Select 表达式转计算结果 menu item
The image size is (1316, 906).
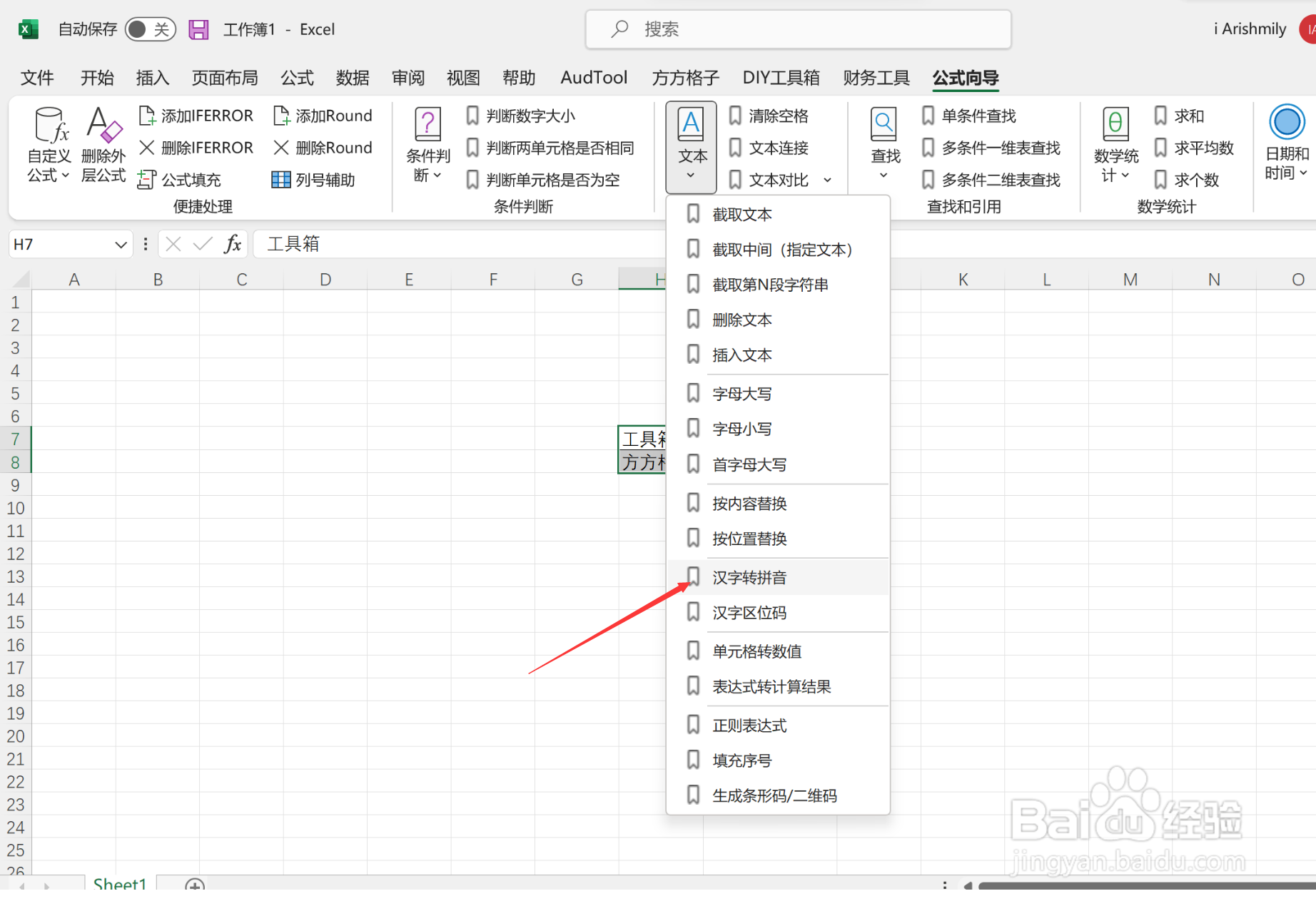click(x=778, y=687)
